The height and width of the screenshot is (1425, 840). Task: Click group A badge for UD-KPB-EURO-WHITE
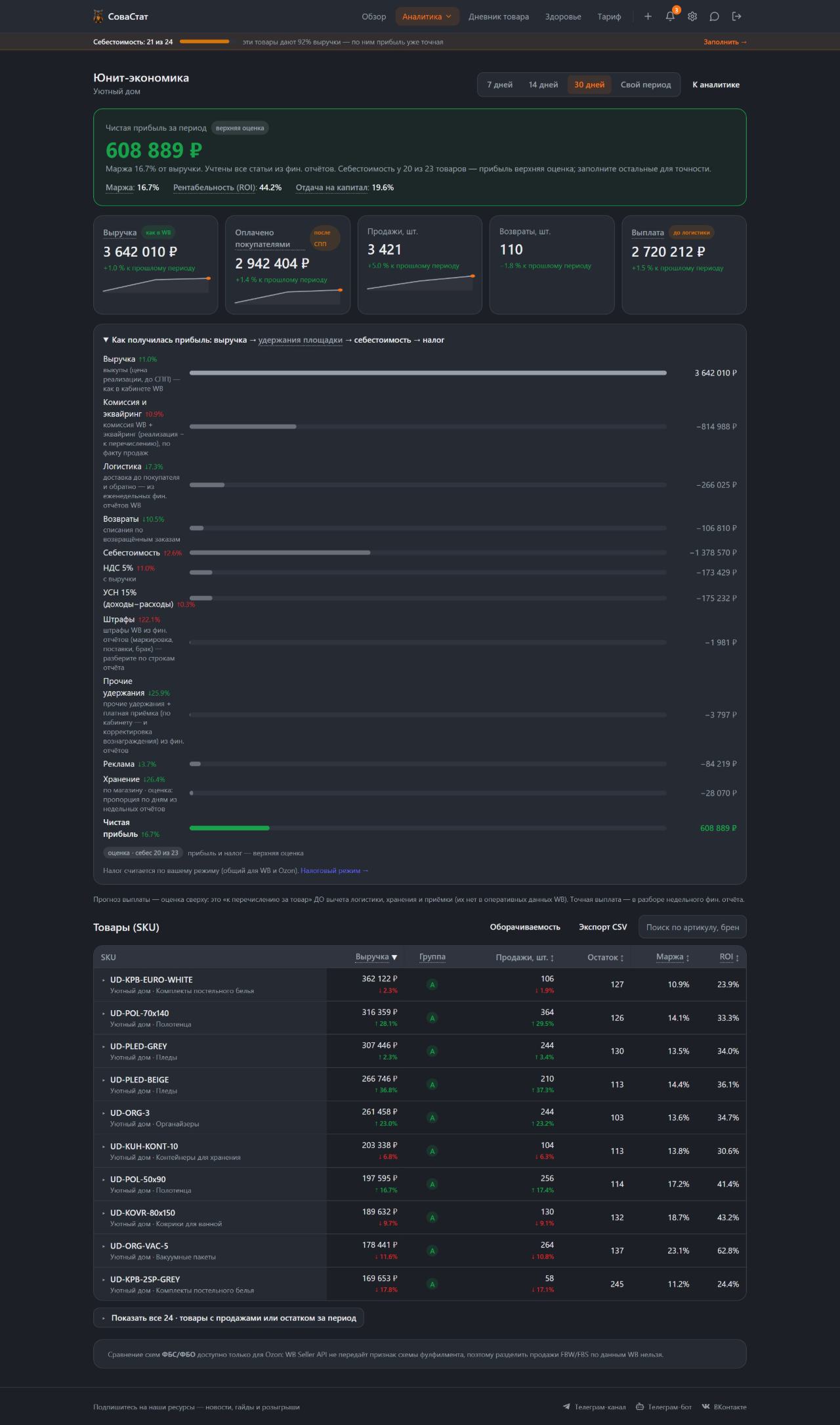(x=432, y=985)
